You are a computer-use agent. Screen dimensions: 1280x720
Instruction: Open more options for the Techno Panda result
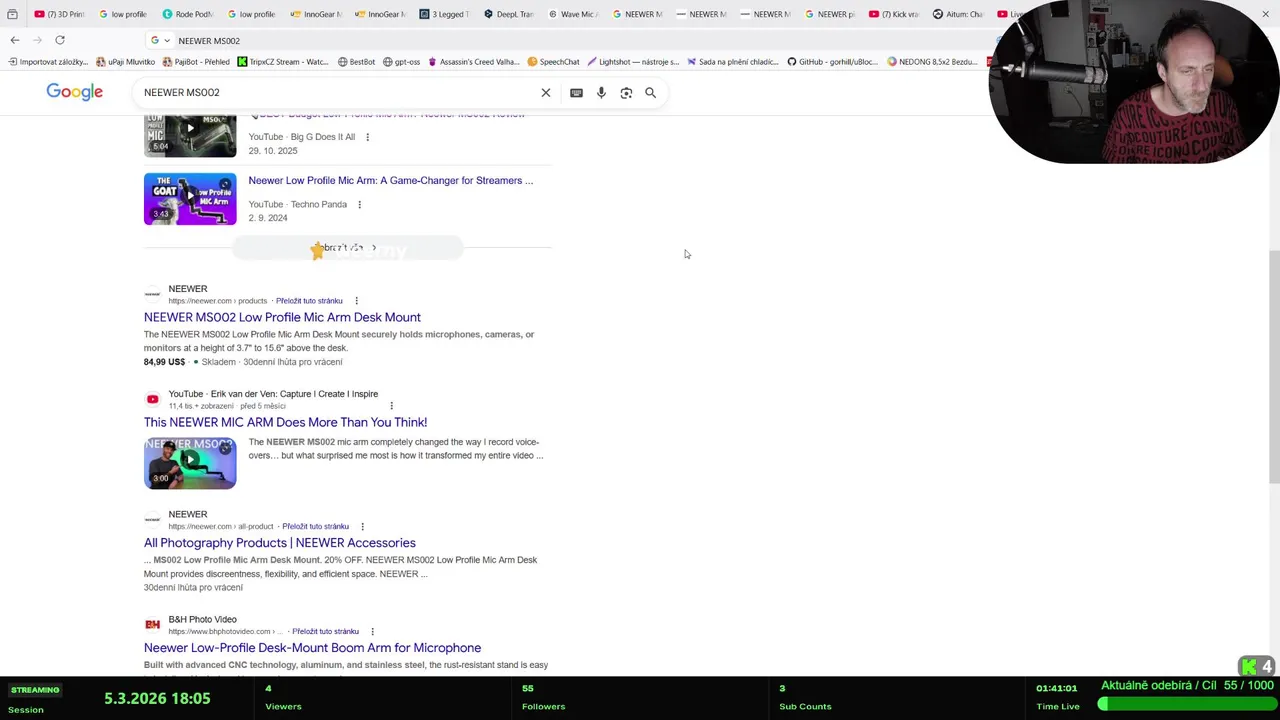tap(359, 205)
